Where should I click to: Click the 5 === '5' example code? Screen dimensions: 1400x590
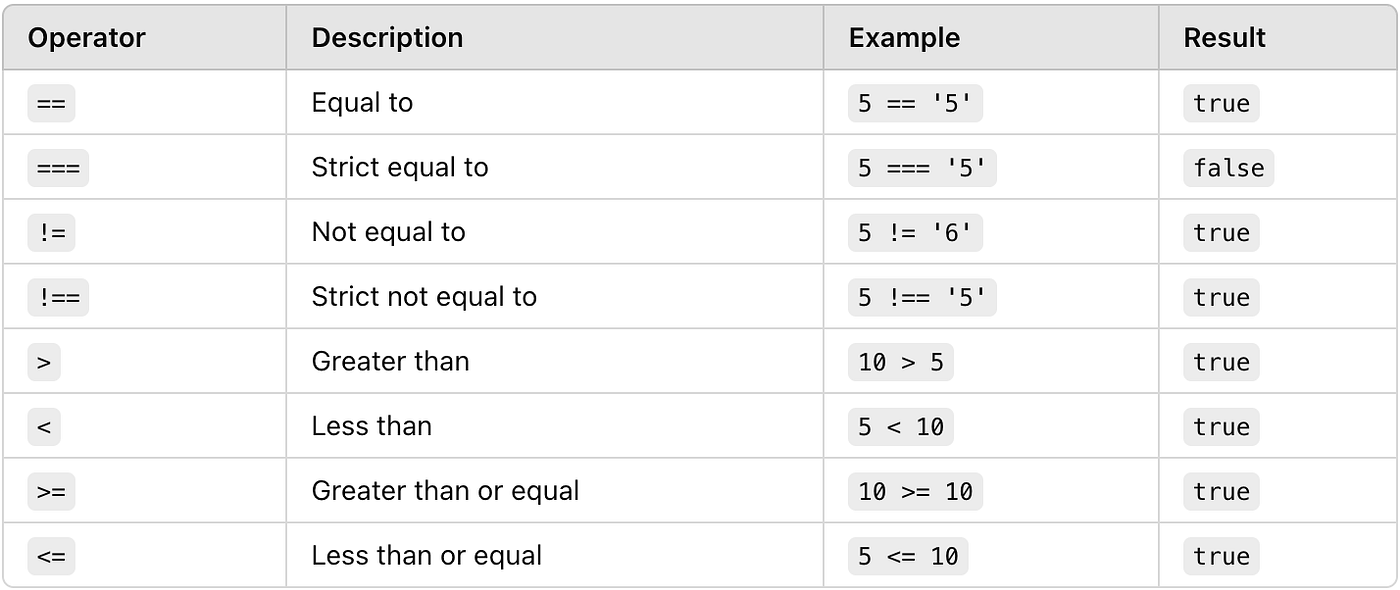point(922,168)
